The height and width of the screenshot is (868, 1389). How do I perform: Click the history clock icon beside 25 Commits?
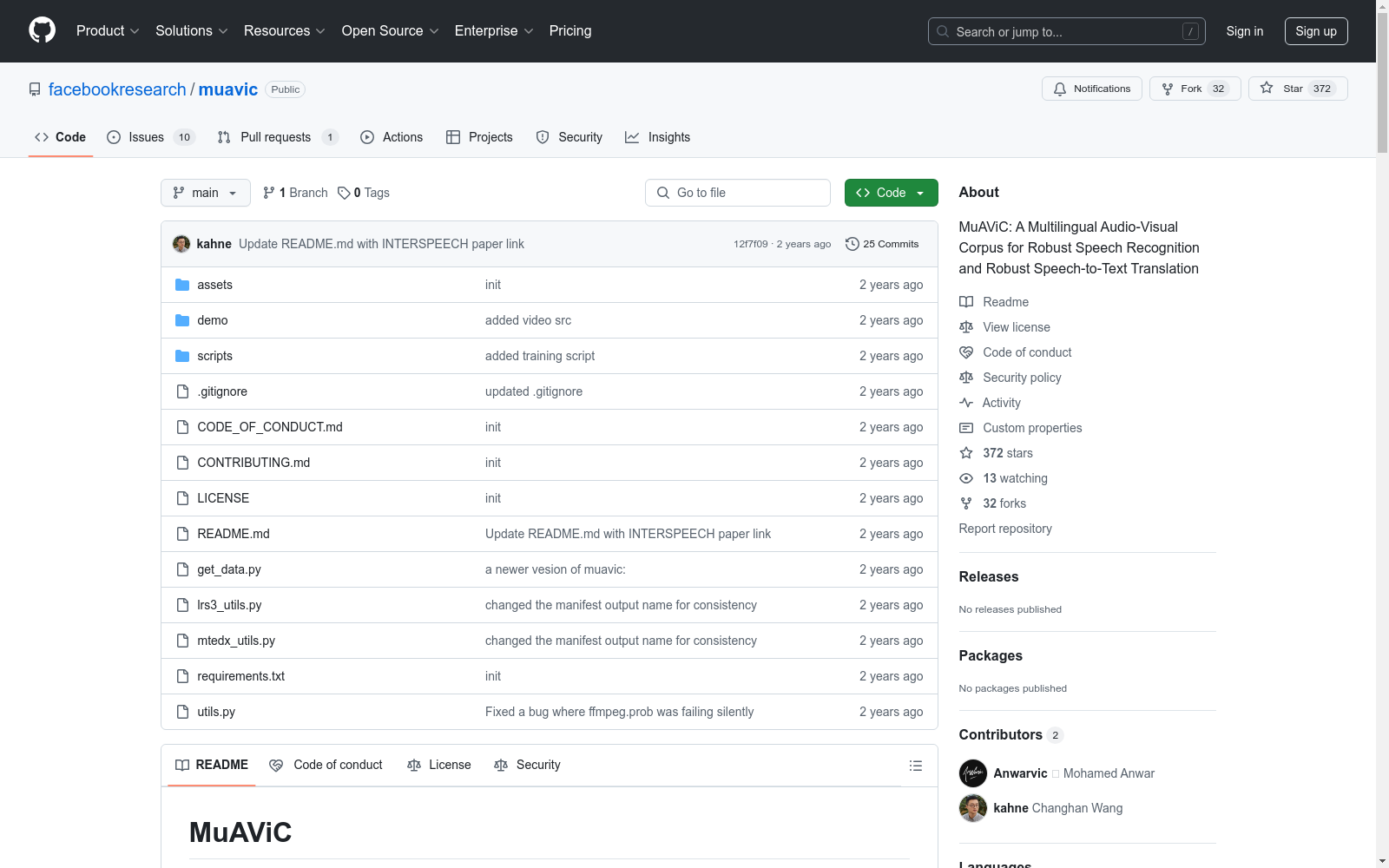coord(852,244)
